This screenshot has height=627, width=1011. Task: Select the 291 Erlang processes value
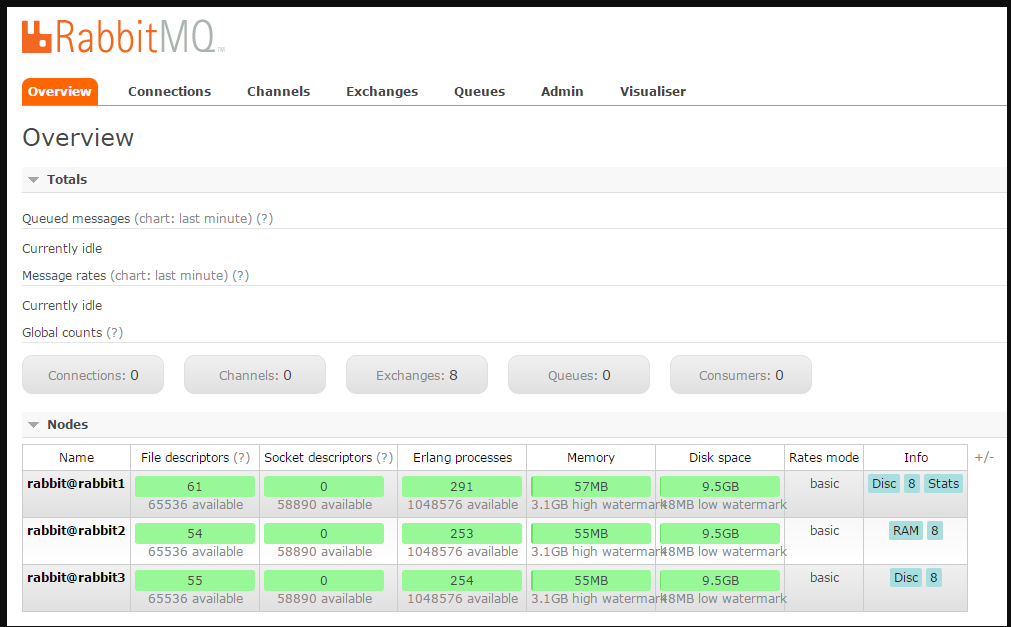point(462,486)
